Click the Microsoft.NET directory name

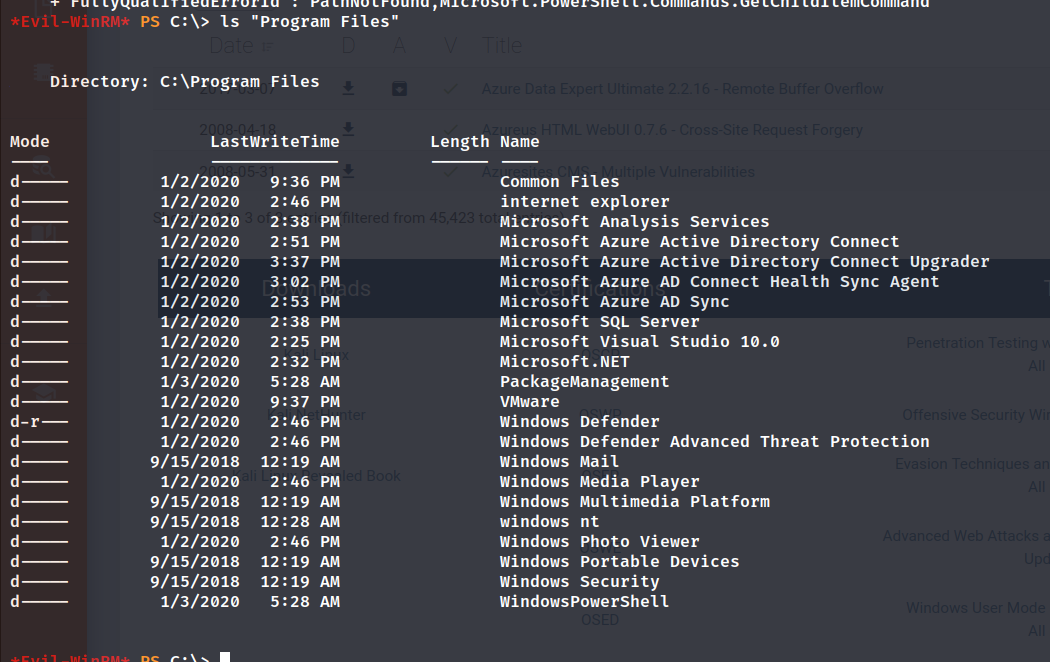565,362
